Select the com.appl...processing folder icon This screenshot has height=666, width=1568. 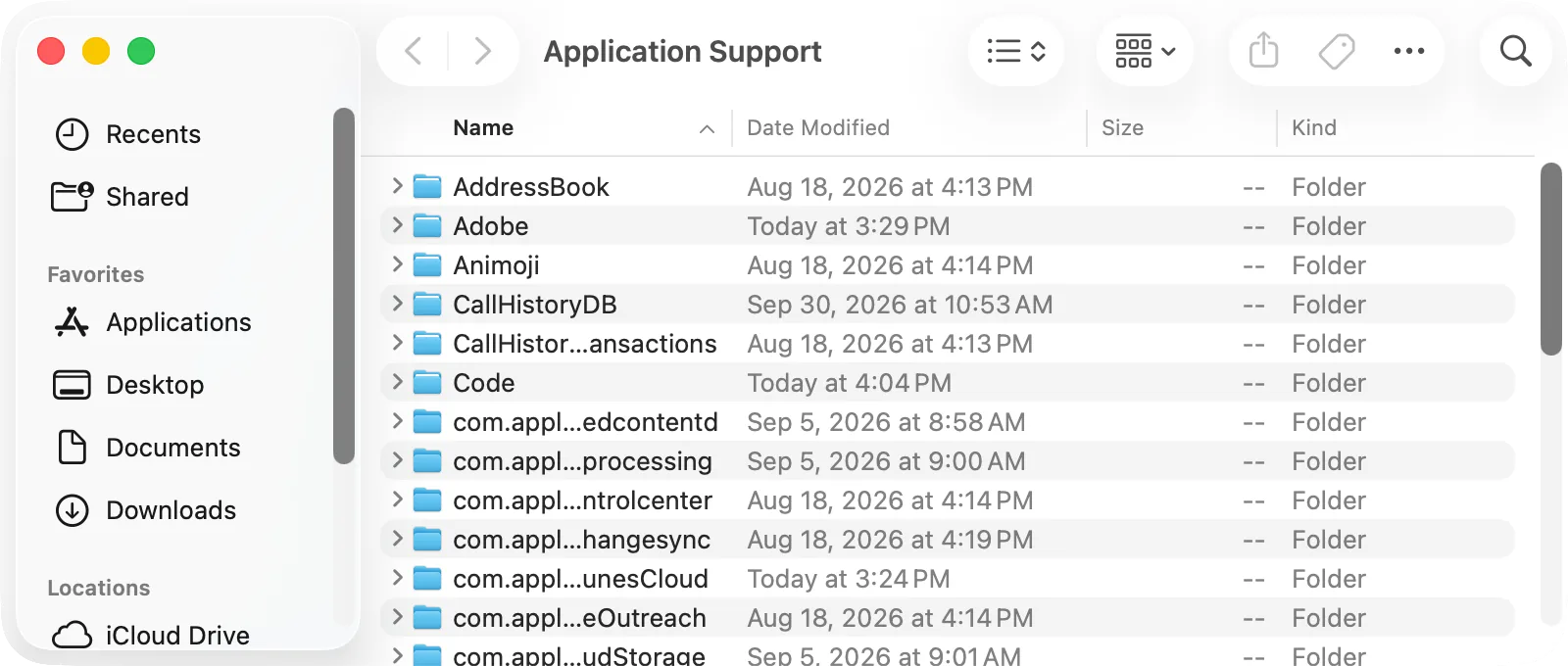click(x=427, y=460)
